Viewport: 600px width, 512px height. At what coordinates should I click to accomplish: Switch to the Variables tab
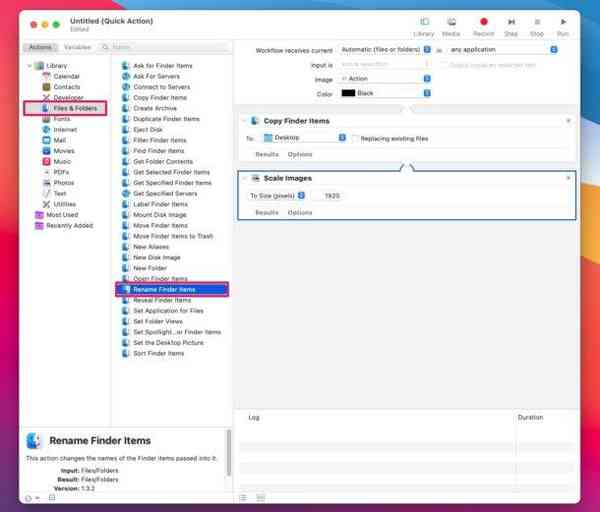[77, 47]
